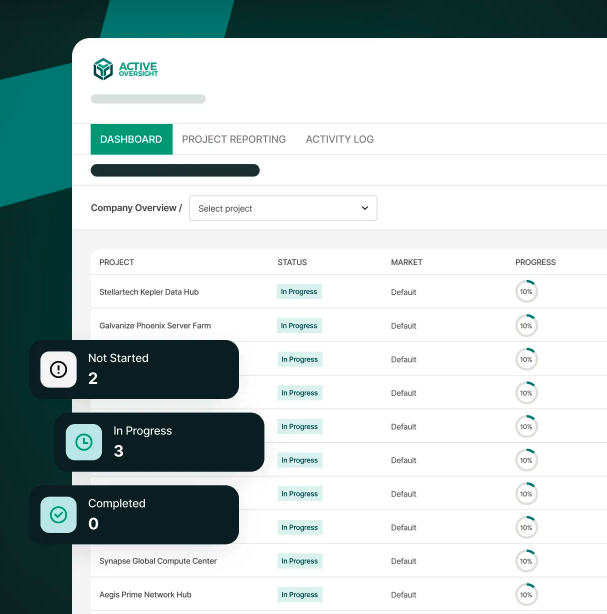607x614 pixels.
Task: Click In Progress badge for Aegis Prime
Action: click(x=300, y=595)
